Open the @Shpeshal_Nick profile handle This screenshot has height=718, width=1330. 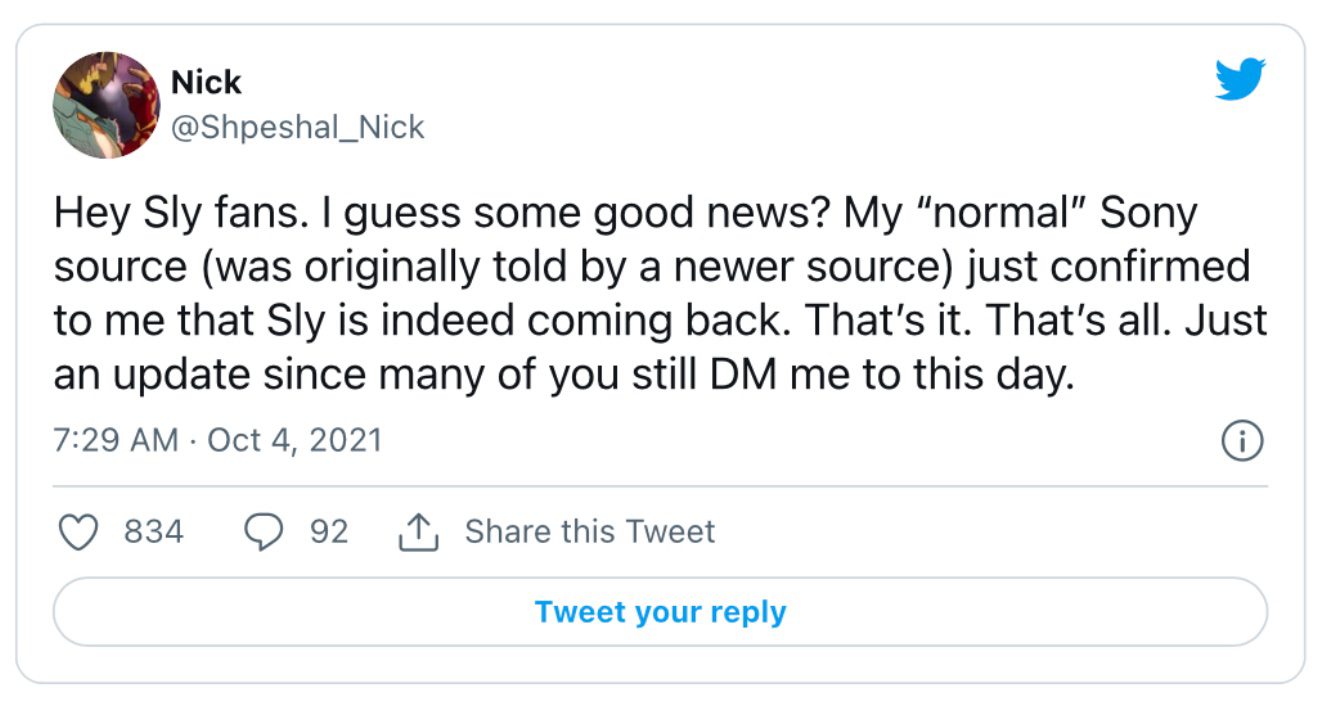tap(297, 126)
